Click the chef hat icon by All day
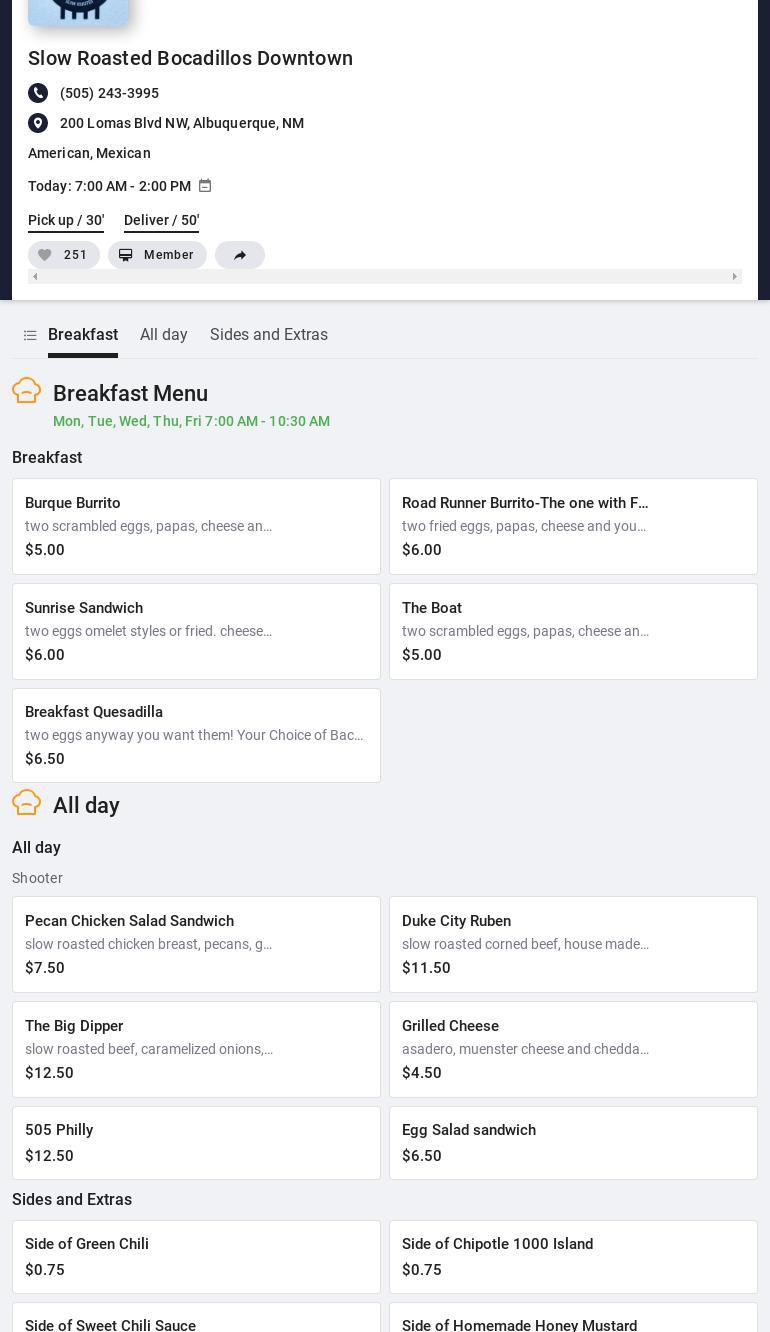 [x=27, y=803]
